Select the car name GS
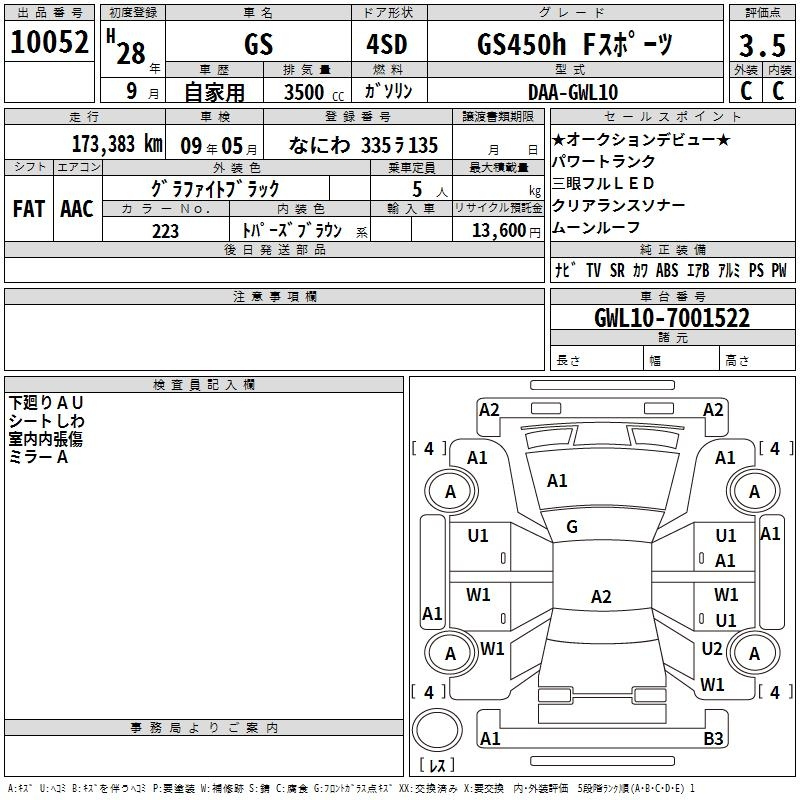The height and width of the screenshot is (800, 800). point(259,44)
